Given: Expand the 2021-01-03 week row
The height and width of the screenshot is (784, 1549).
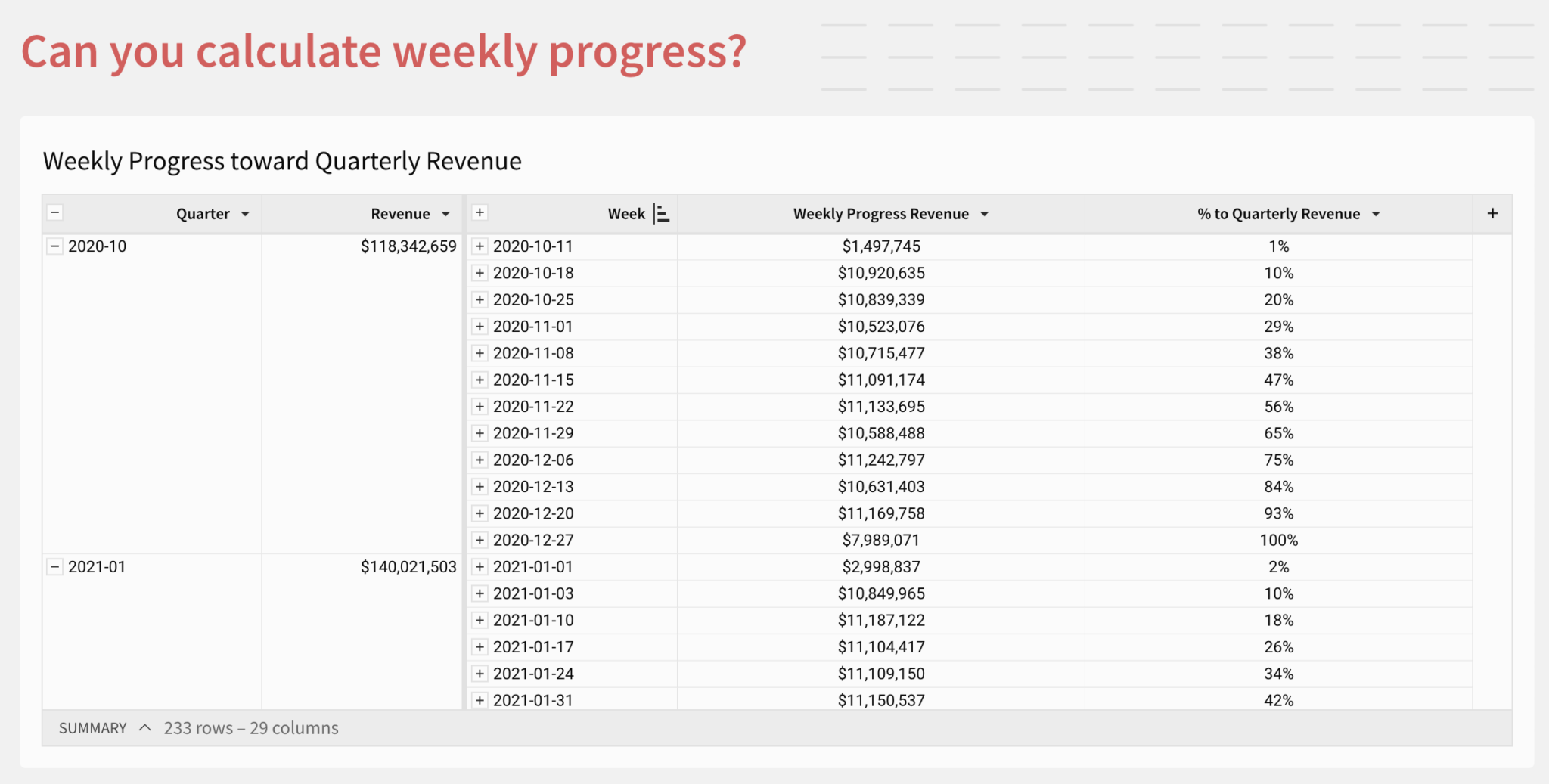Looking at the screenshot, I should [x=480, y=593].
